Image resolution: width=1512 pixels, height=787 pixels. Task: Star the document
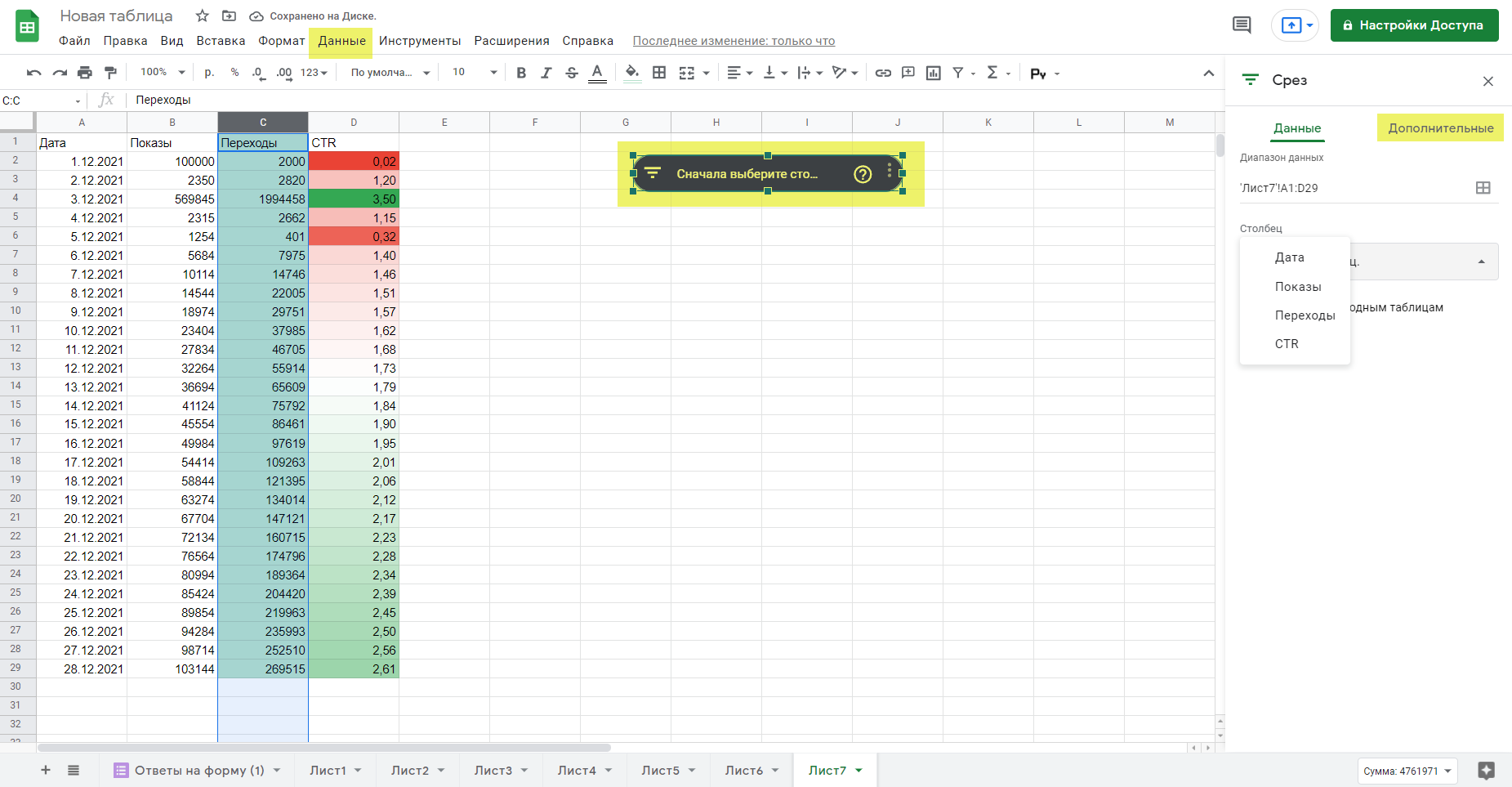pyautogui.click(x=203, y=16)
